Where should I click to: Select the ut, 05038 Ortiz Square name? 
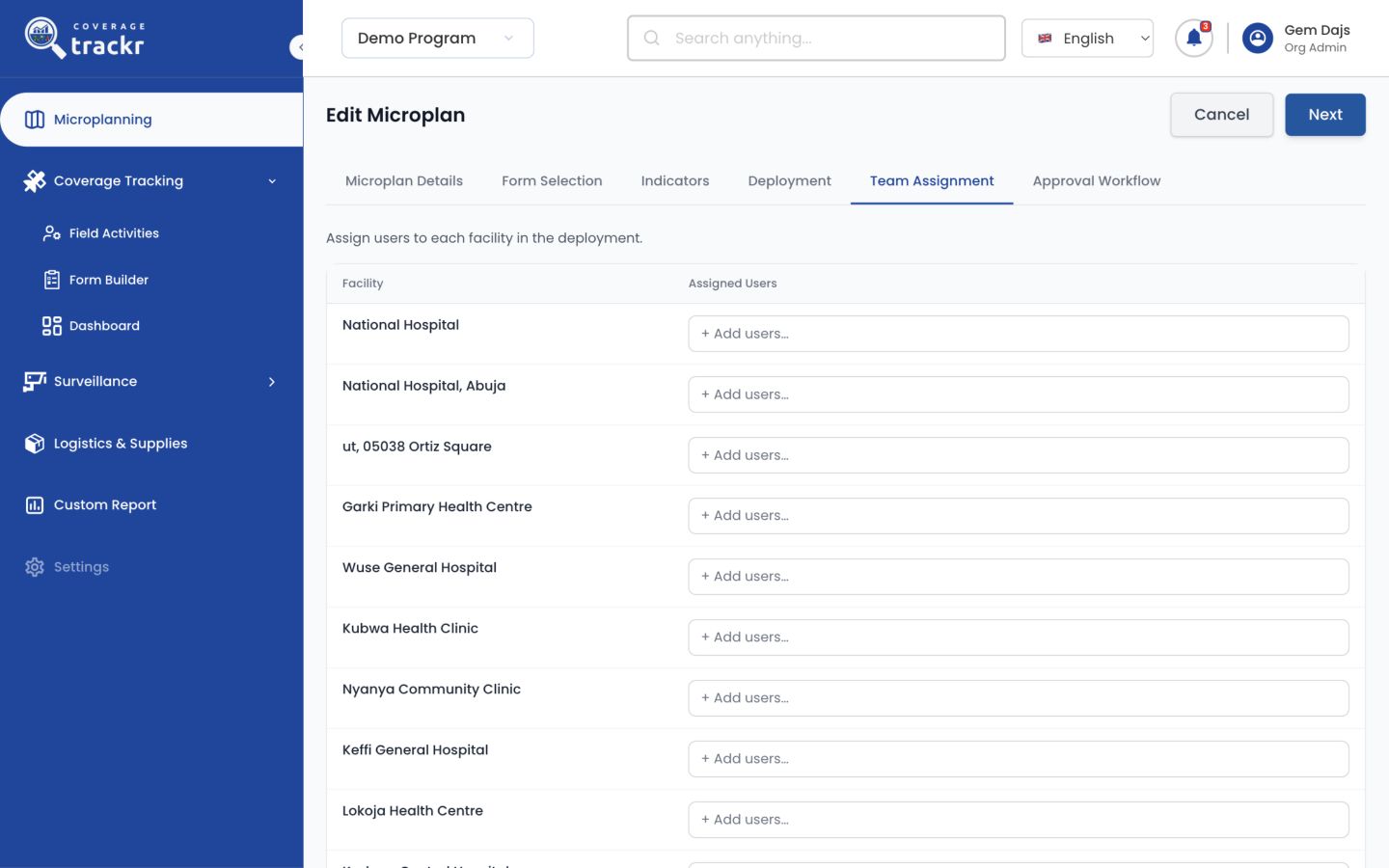click(417, 447)
